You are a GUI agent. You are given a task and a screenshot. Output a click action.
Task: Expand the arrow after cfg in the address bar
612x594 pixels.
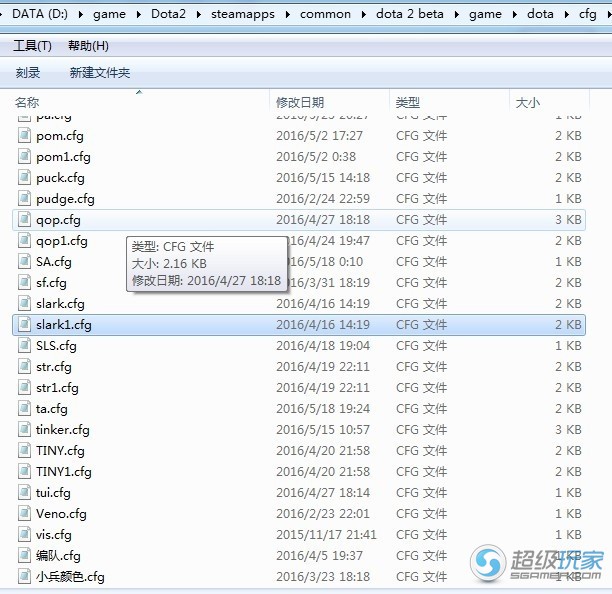(608, 15)
